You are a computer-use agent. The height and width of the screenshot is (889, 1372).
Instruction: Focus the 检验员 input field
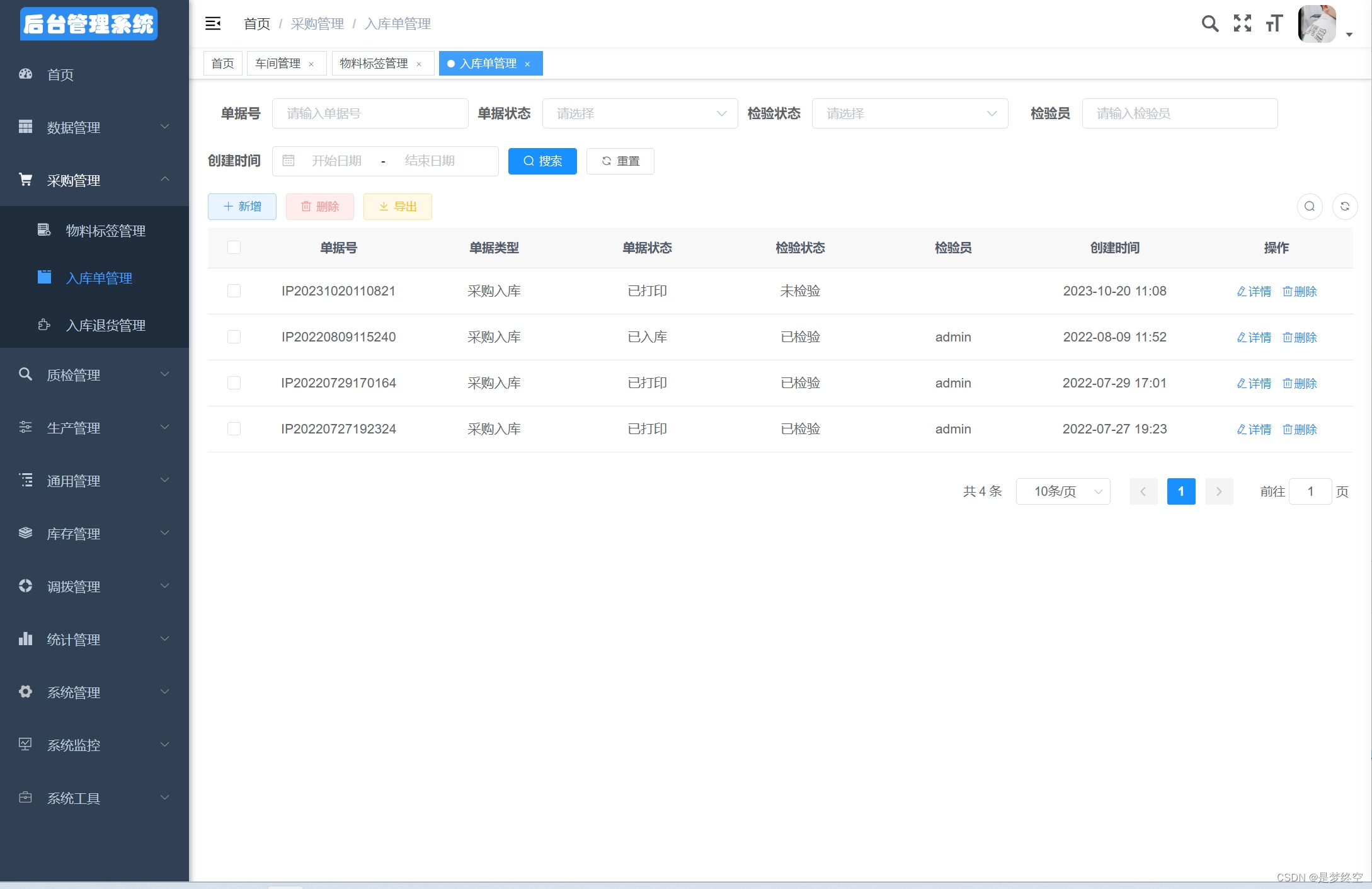pyautogui.click(x=1180, y=113)
